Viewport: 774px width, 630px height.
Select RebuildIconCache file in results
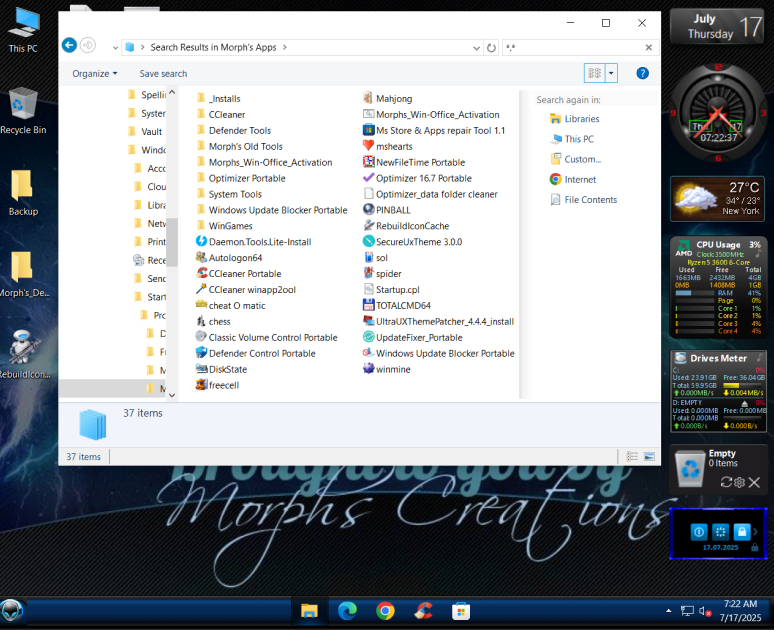coord(406,226)
